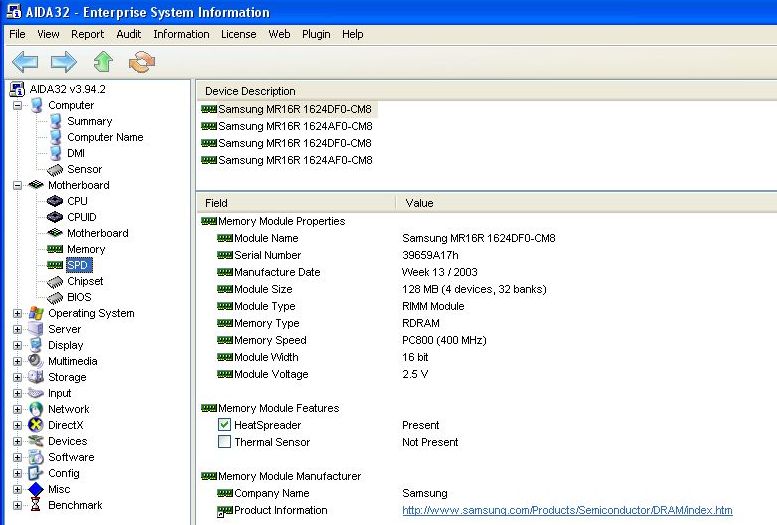
Task: Go forward with the right arrow toolbar icon
Action: pos(64,62)
